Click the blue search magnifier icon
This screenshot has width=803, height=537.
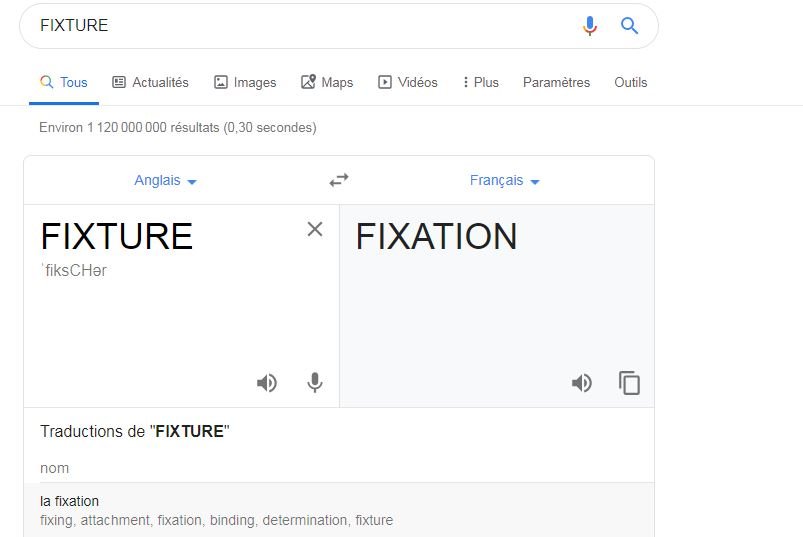tap(629, 25)
